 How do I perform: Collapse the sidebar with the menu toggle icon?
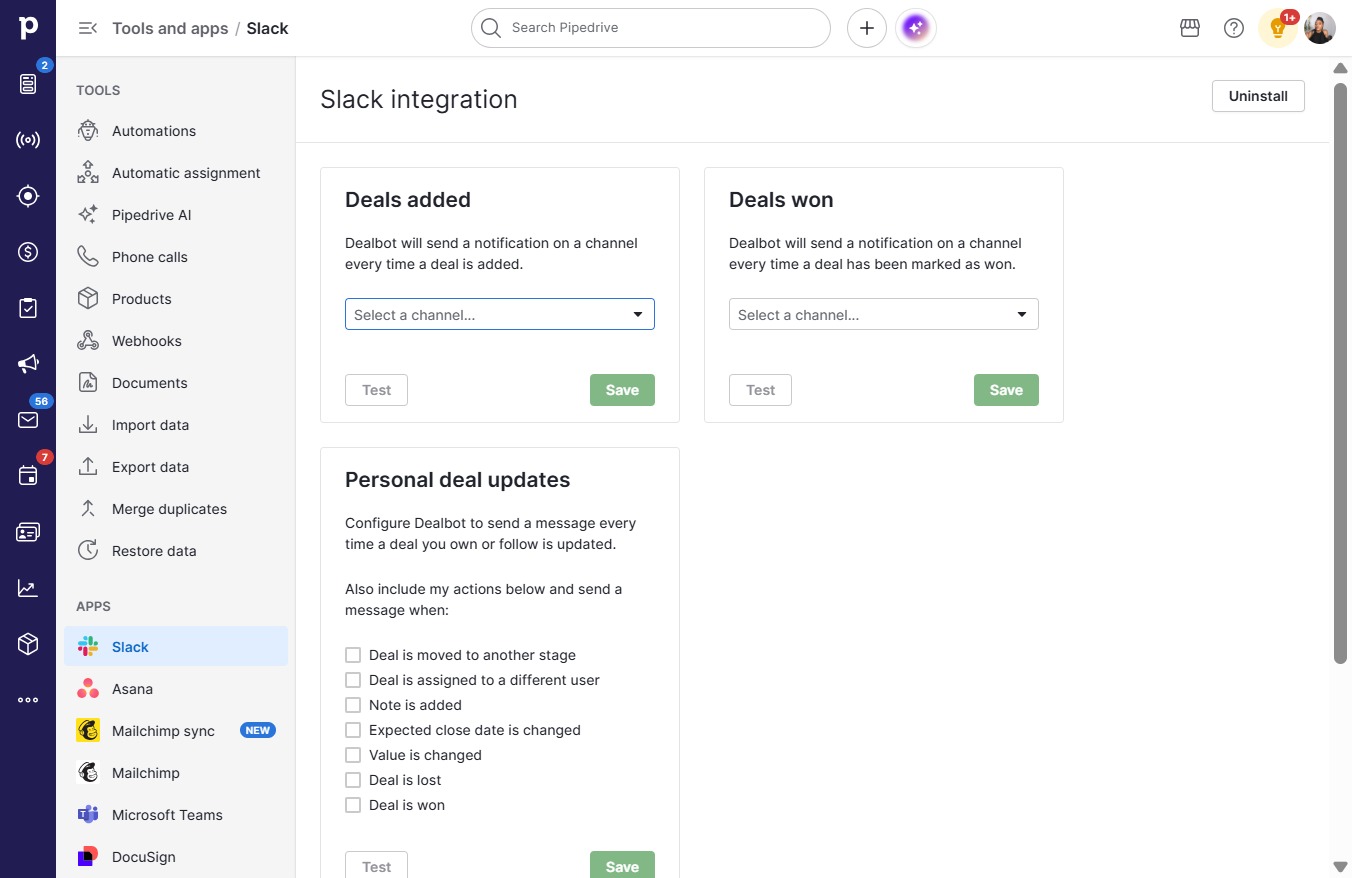[88, 28]
